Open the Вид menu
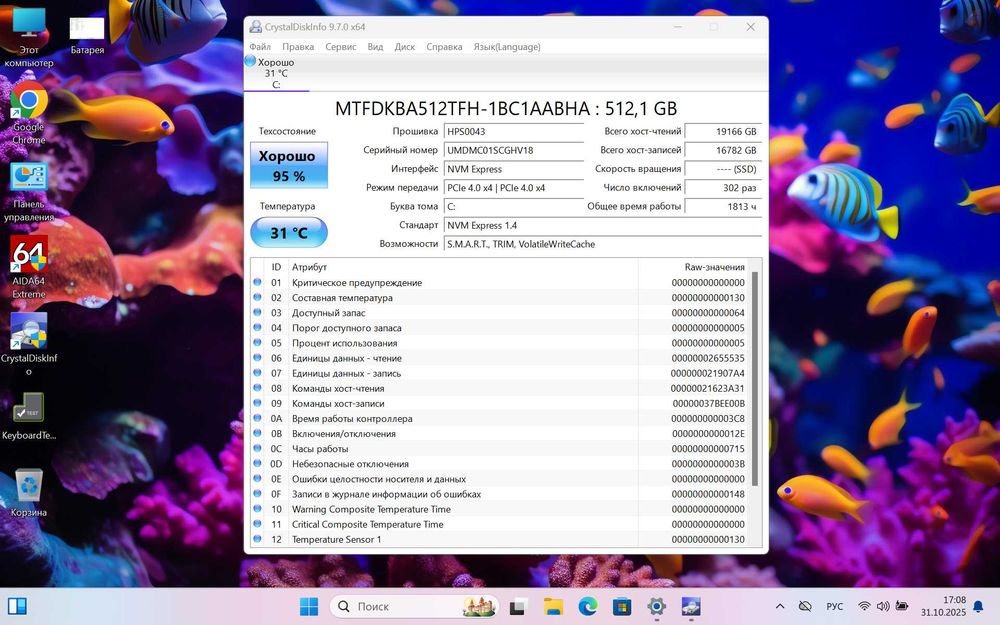The image size is (1000, 625). [x=375, y=47]
